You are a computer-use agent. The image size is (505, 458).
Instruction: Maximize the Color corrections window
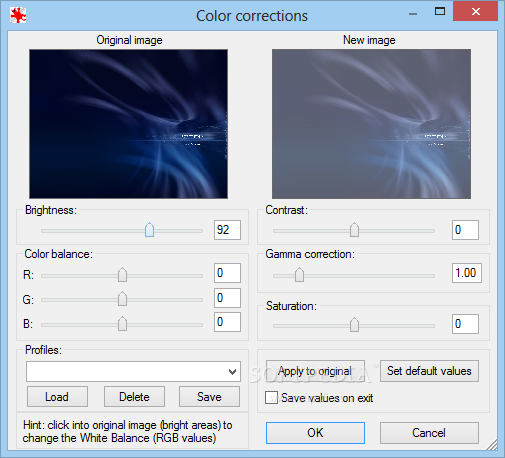[x=440, y=12]
